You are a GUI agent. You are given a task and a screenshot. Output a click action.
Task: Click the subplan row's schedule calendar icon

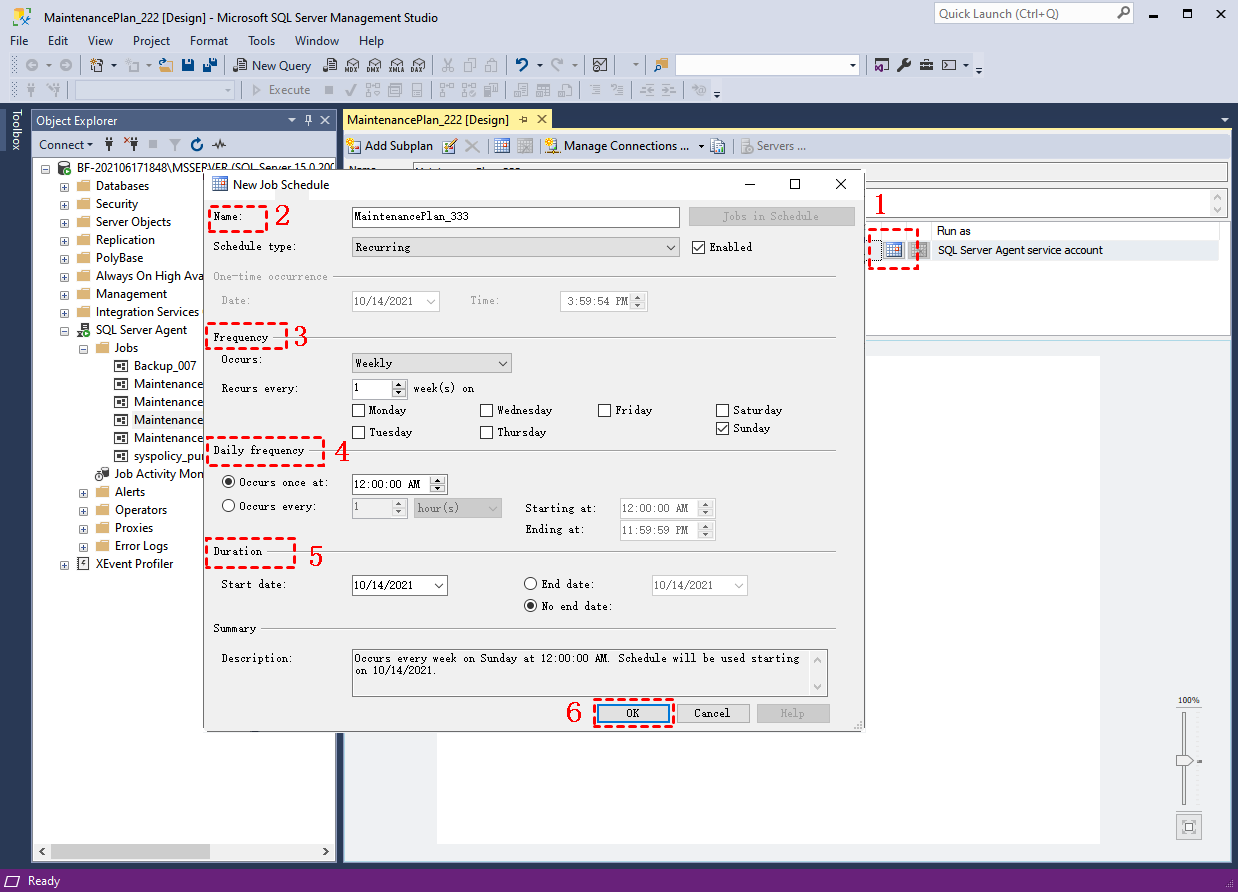[894, 250]
